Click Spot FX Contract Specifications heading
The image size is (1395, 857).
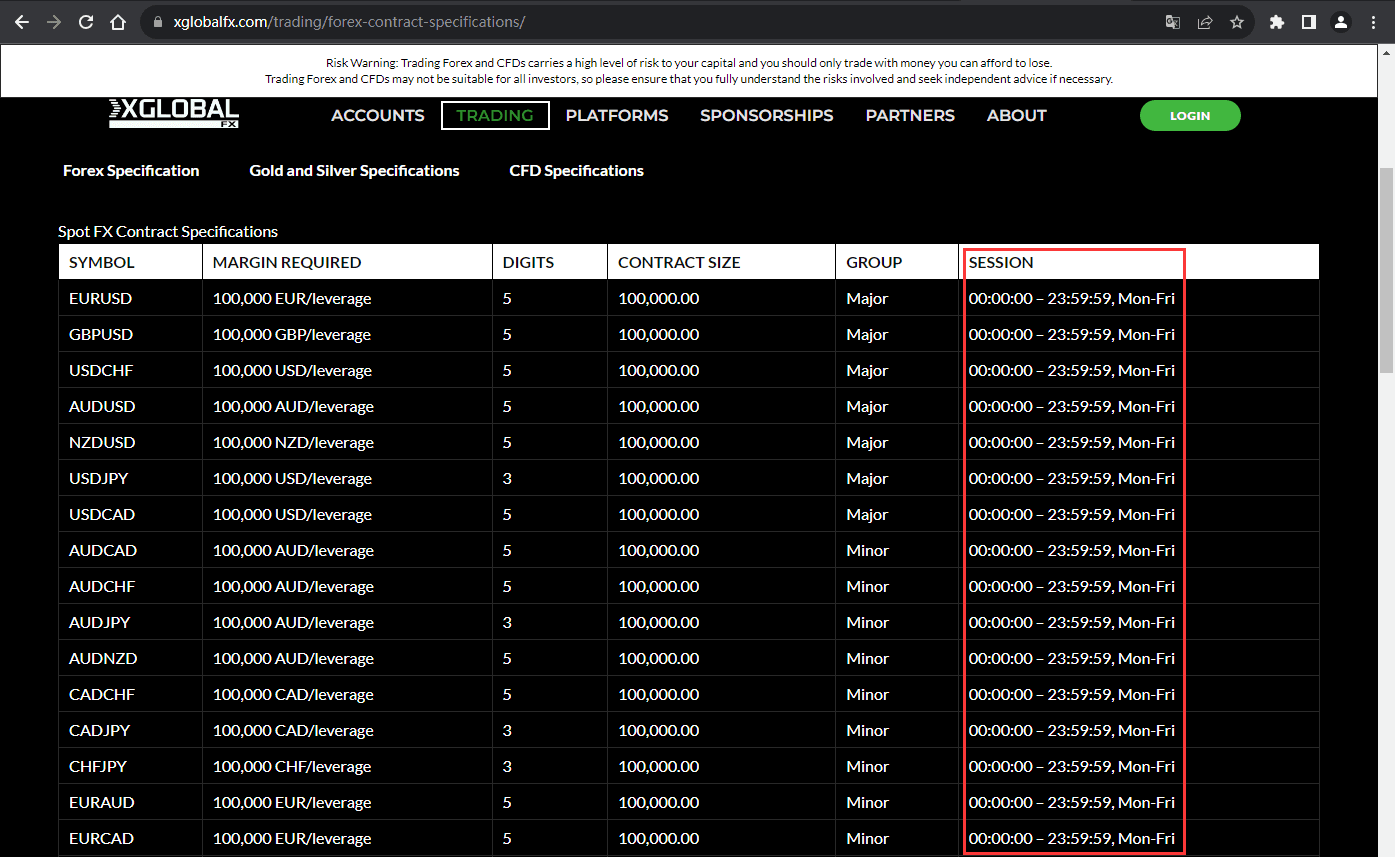click(x=168, y=231)
